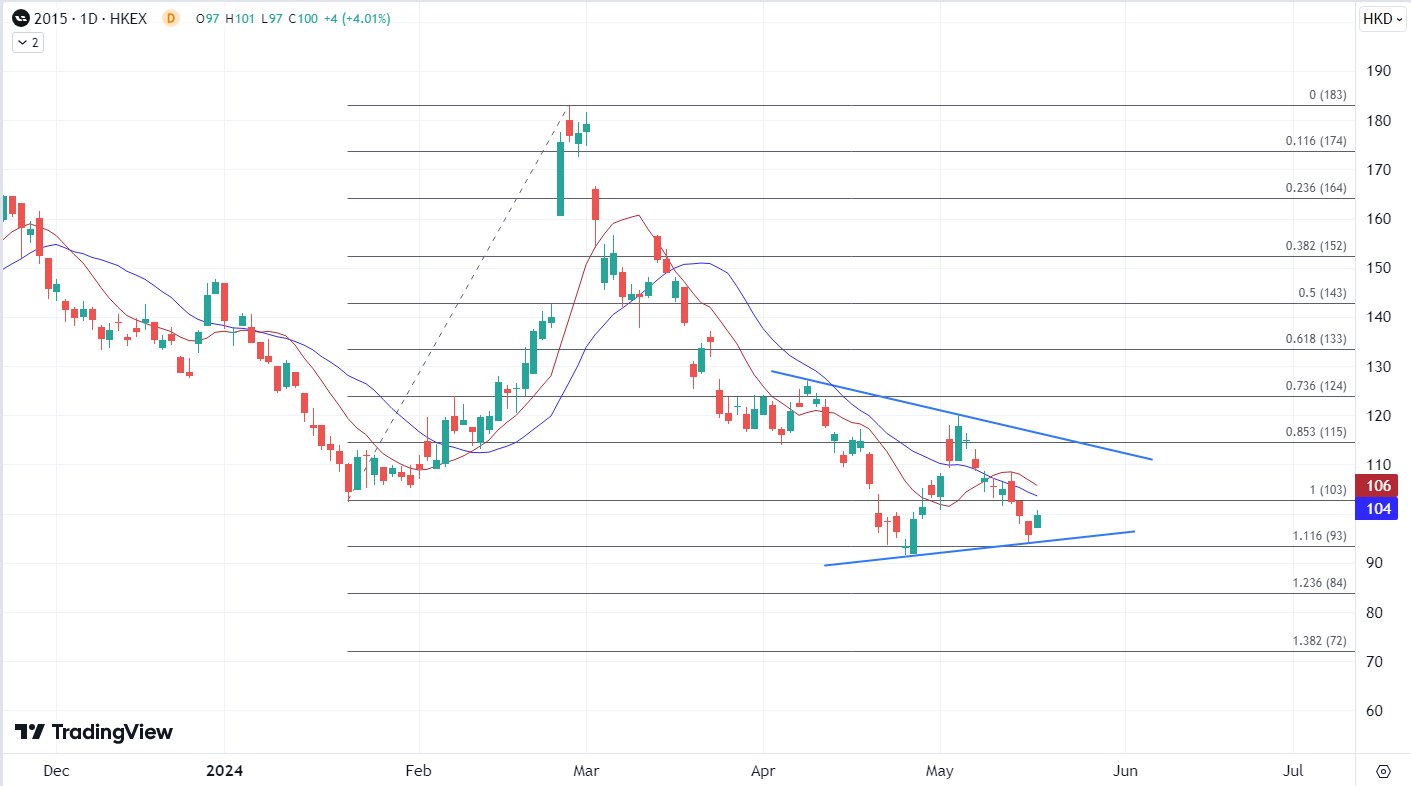
Task: Click the Fibonacci 0 (183) level label
Action: [1328, 95]
